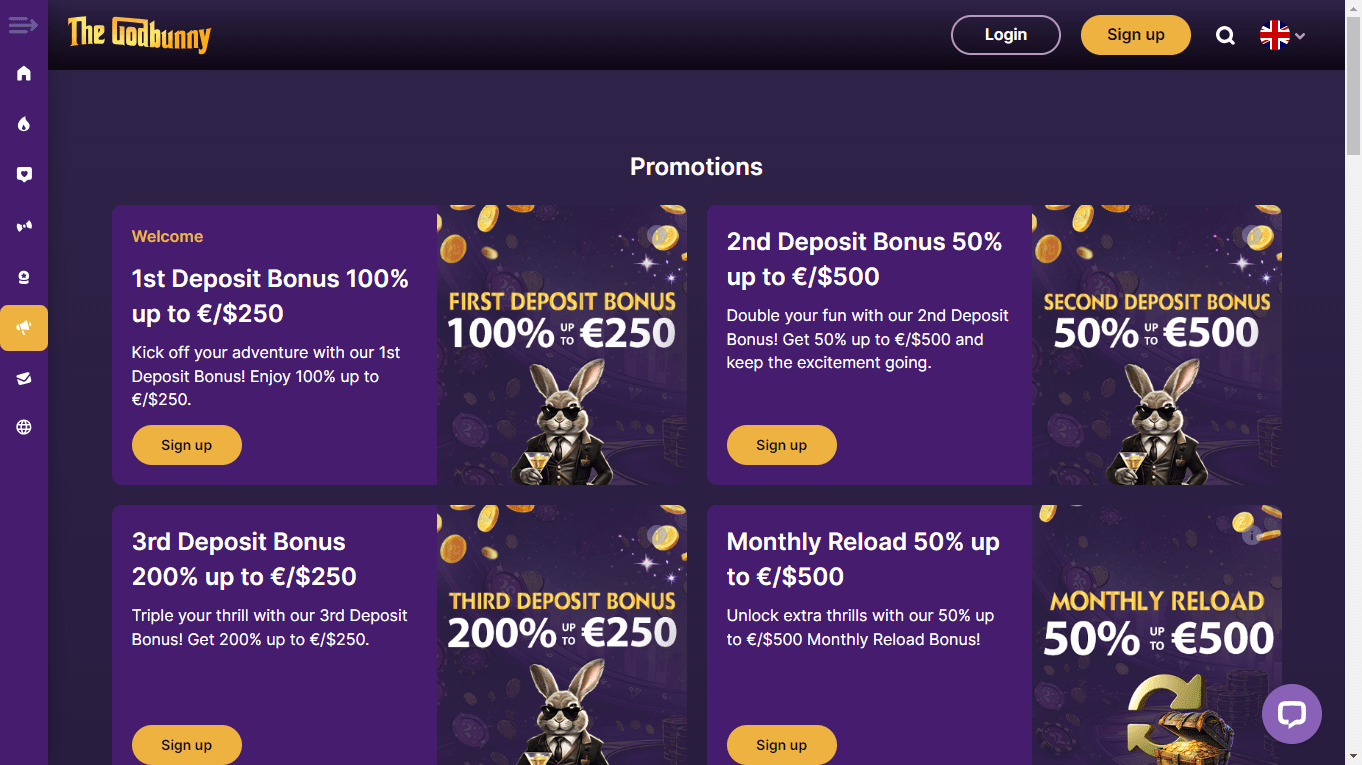Open the First Deposit Bonus banner image

562,345
